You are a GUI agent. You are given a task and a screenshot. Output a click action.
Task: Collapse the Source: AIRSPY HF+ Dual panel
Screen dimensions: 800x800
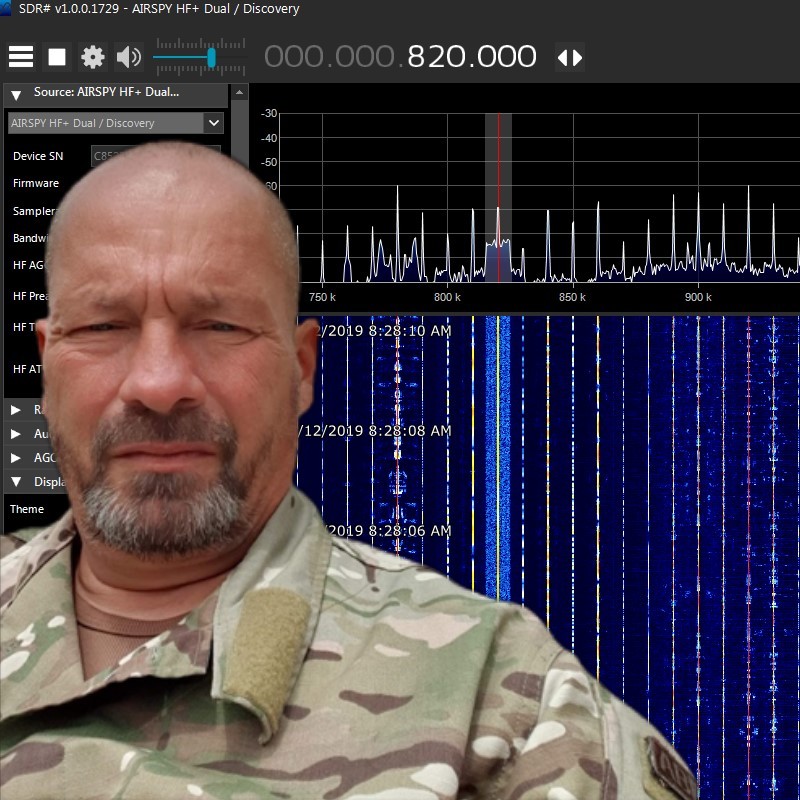pyautogui.click(x=14, y=94)
